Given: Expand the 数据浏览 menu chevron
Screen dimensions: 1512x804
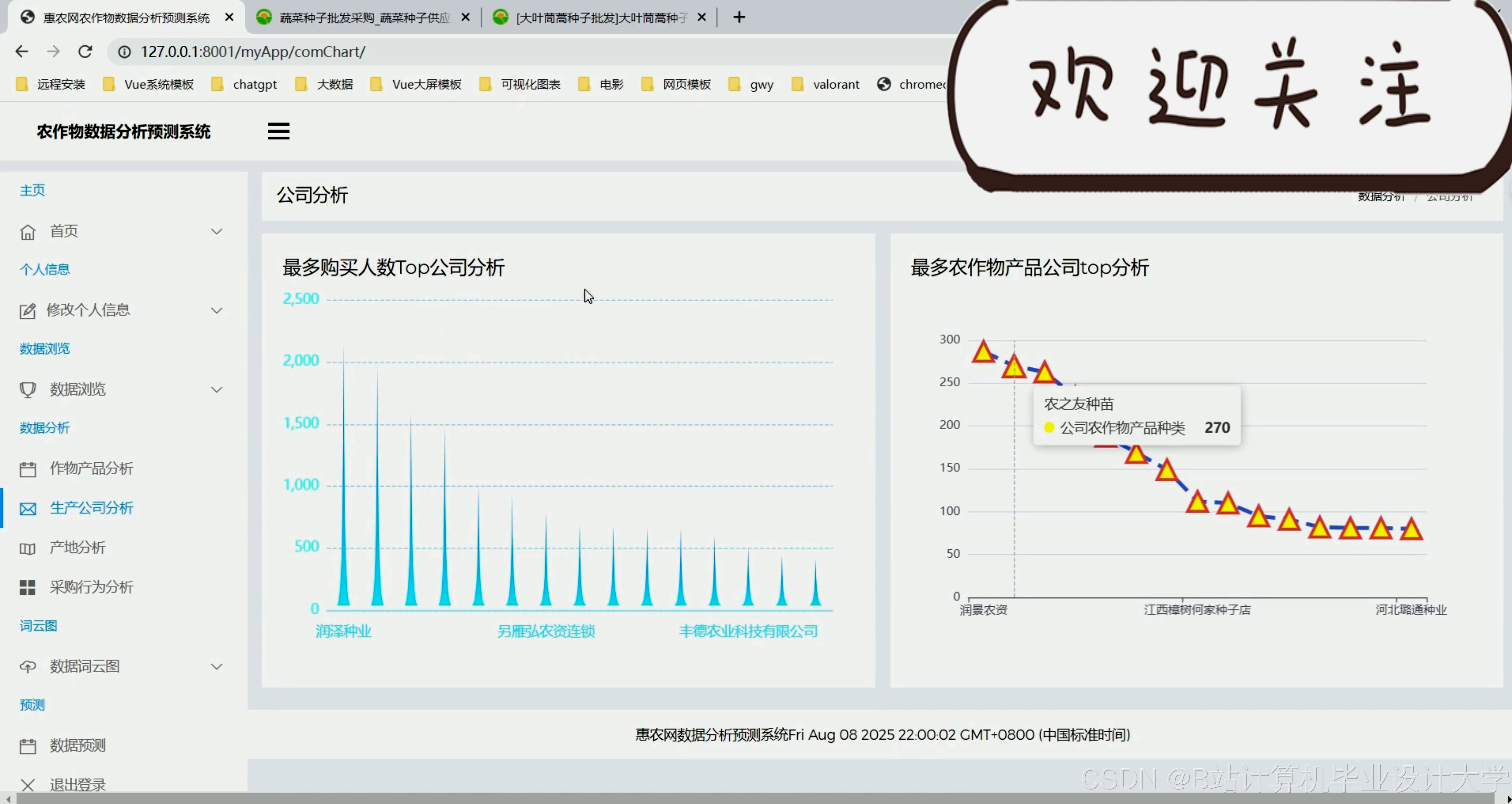Looking at the screenshot, I should [217, 390].
